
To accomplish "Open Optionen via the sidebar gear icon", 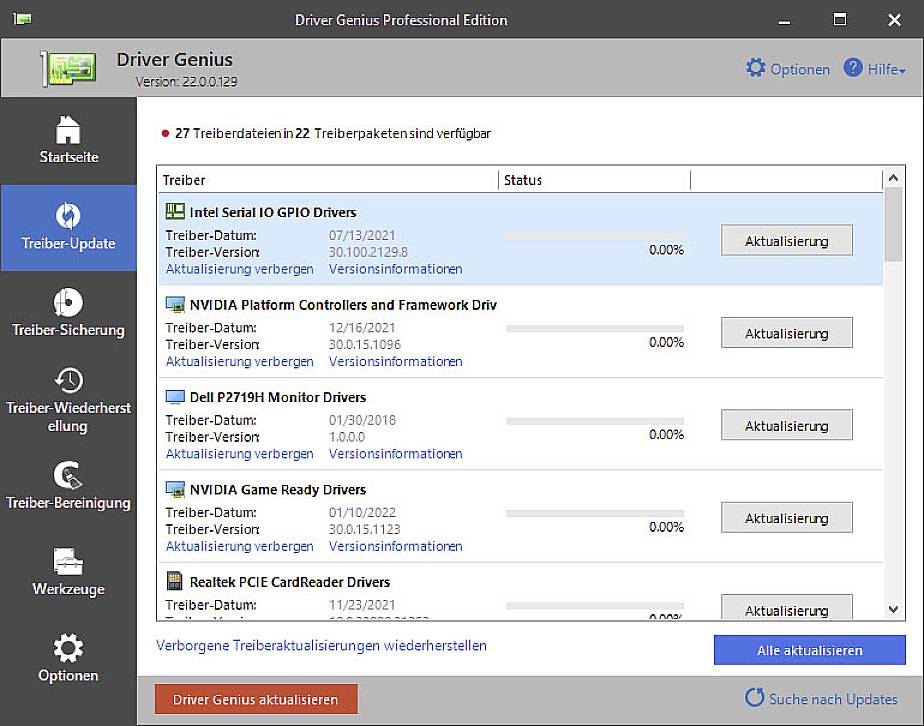I will (68, 658).
